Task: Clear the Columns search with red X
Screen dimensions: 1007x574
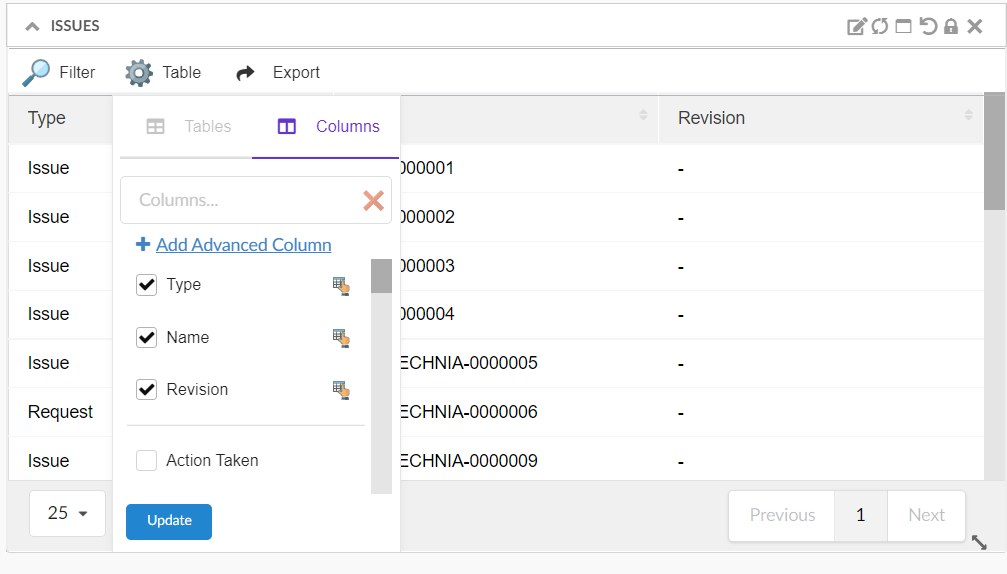Action: click(x=373, y=201)
